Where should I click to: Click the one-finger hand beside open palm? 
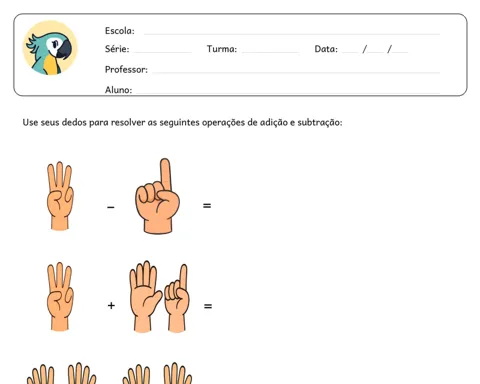tap(177, 298)
